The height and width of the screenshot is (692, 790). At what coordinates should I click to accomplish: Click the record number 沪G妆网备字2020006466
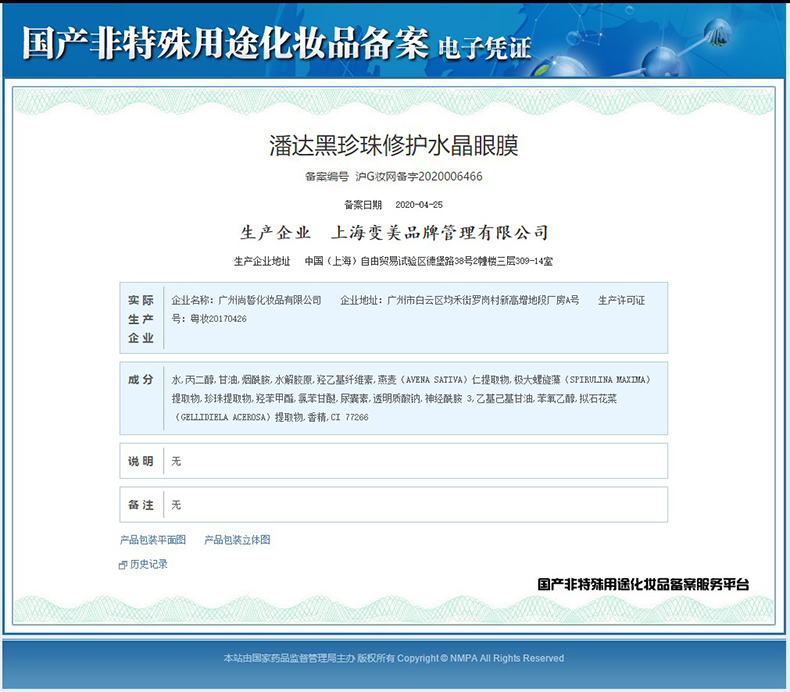tap(419, 176)
